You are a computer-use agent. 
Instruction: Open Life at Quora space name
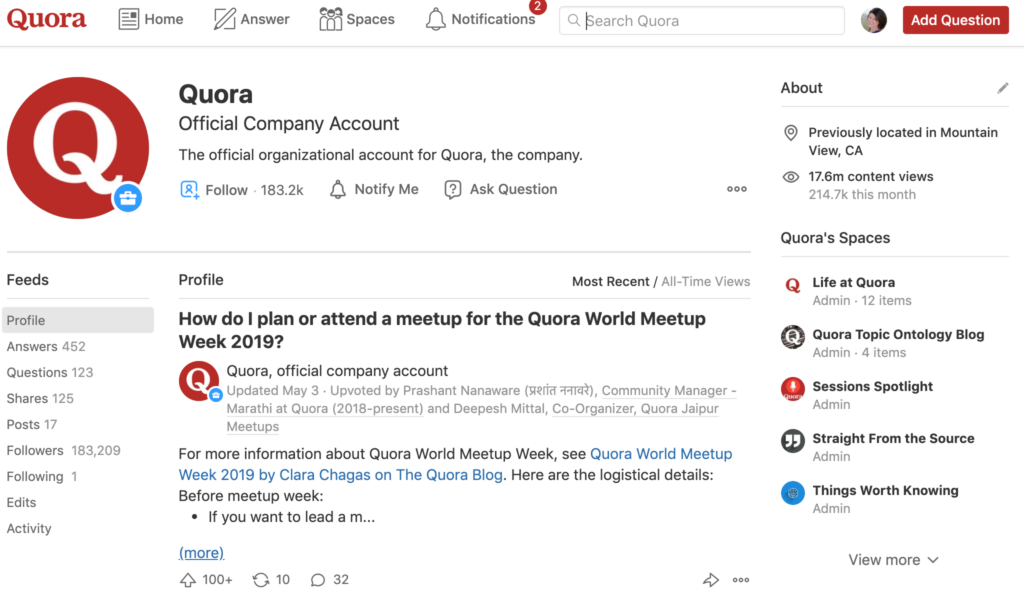[854, 283]
